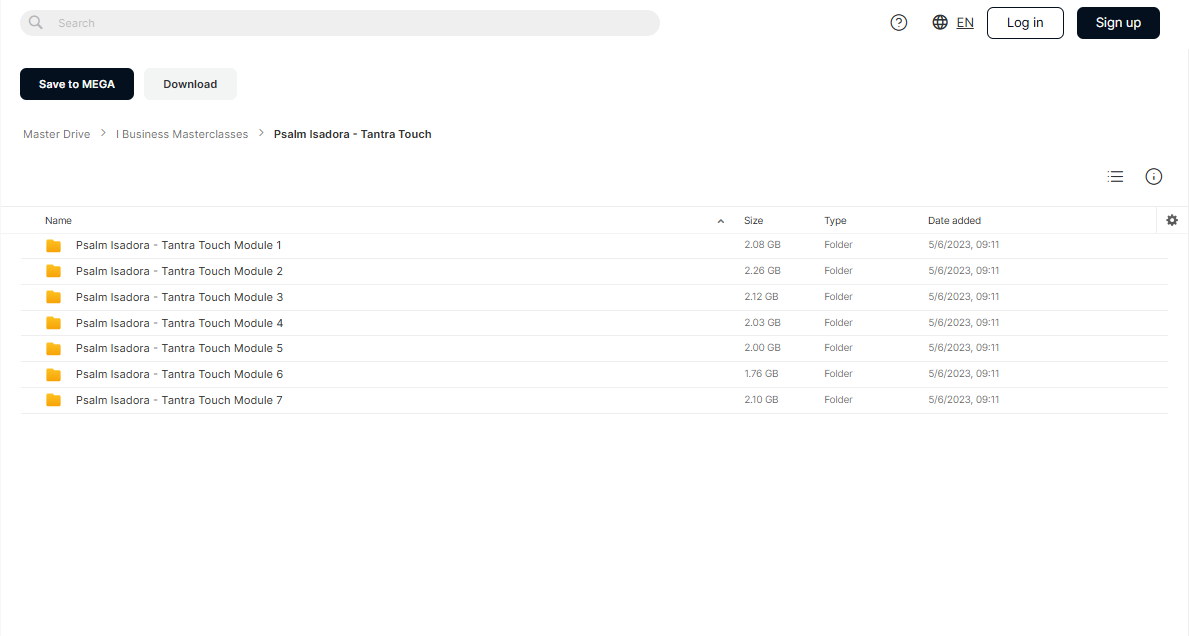Click folder icon for Module 7
Image resolution: width=1189 pixels, height=636 pixels.
coord(53,400)
